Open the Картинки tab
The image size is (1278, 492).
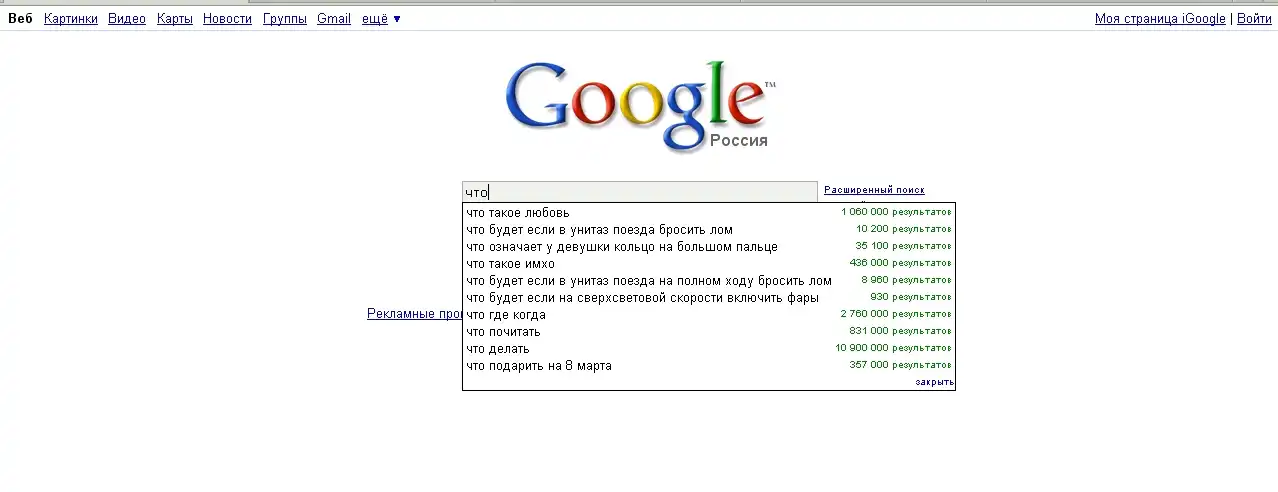(x=71, y=19)
